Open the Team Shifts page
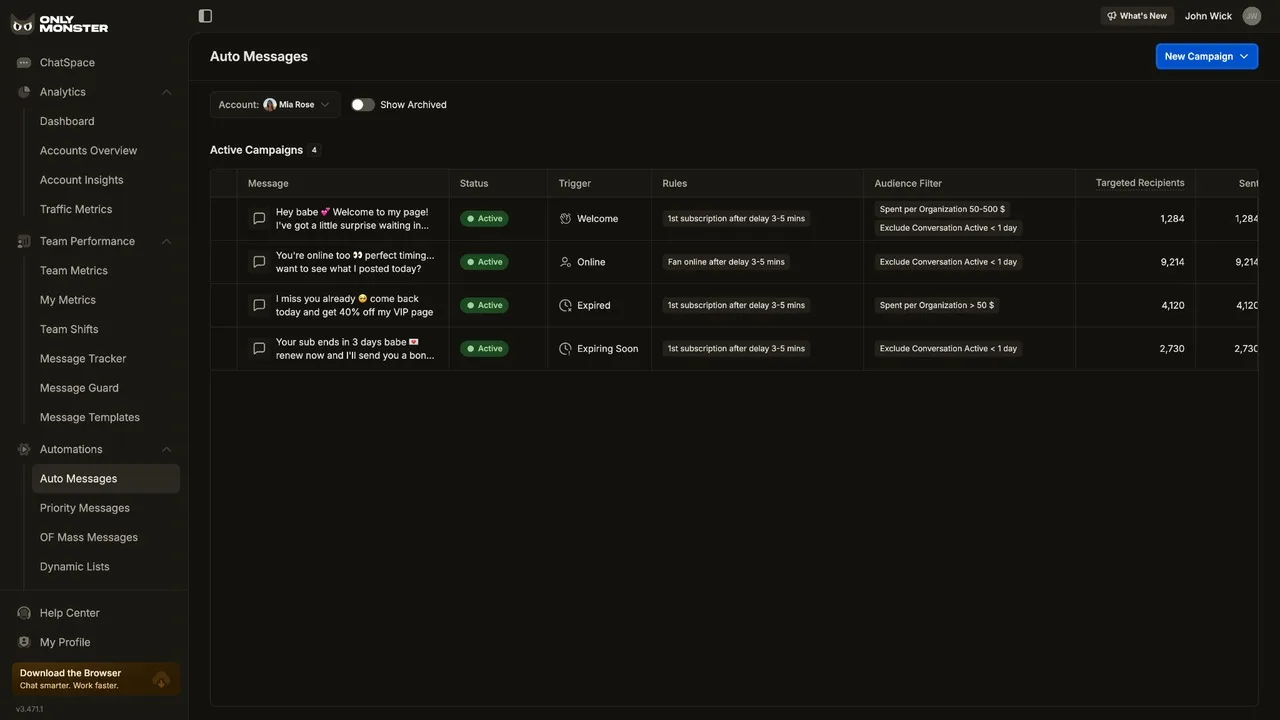The width and height of the screenshot is (1280, 720). pos(69,329)
